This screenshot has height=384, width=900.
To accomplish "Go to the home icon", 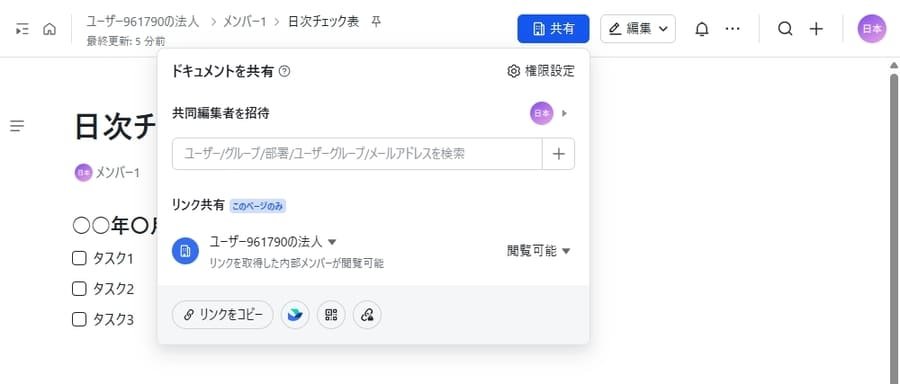I will tap(50, 29).
